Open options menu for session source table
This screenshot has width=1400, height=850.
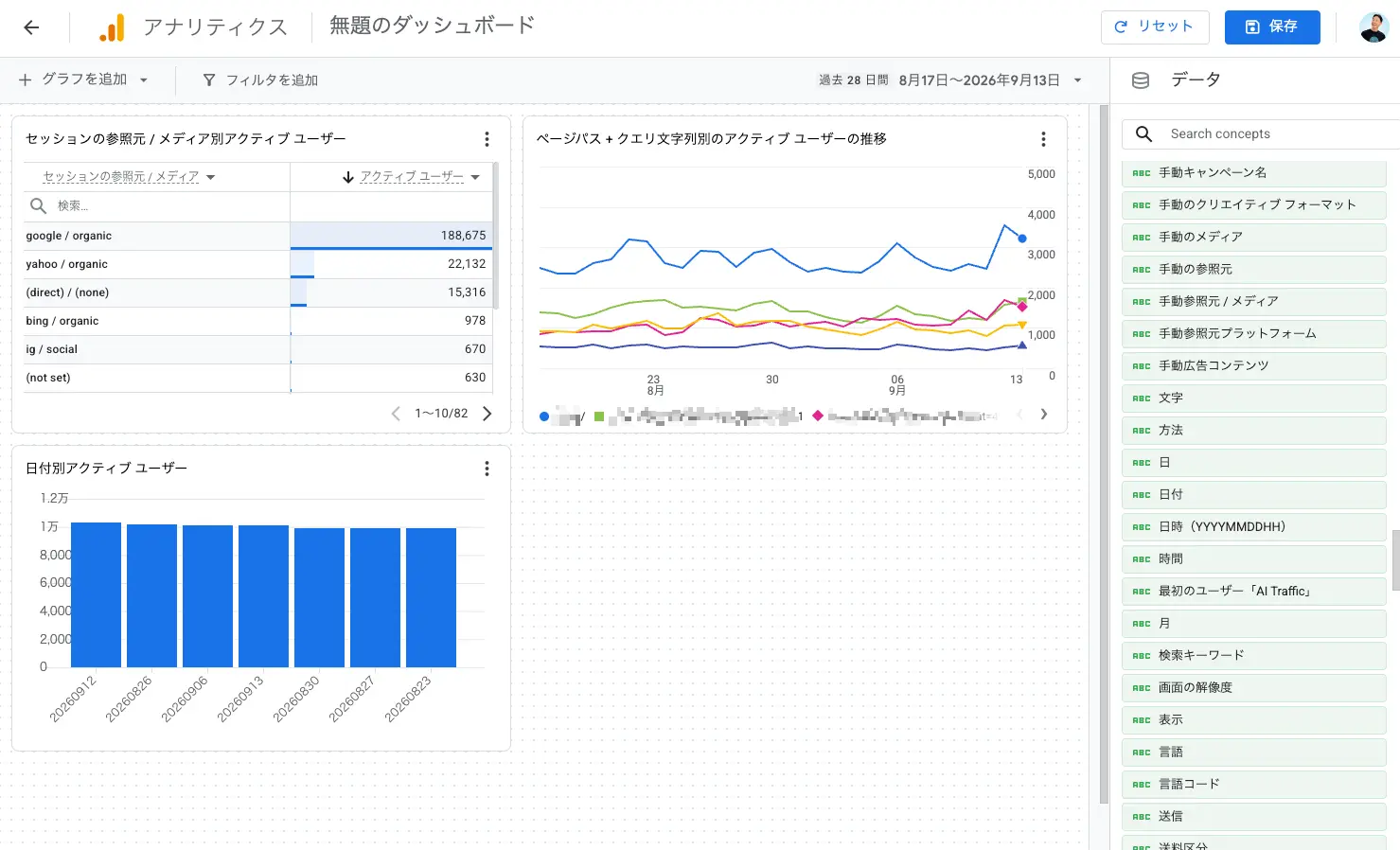487,139
